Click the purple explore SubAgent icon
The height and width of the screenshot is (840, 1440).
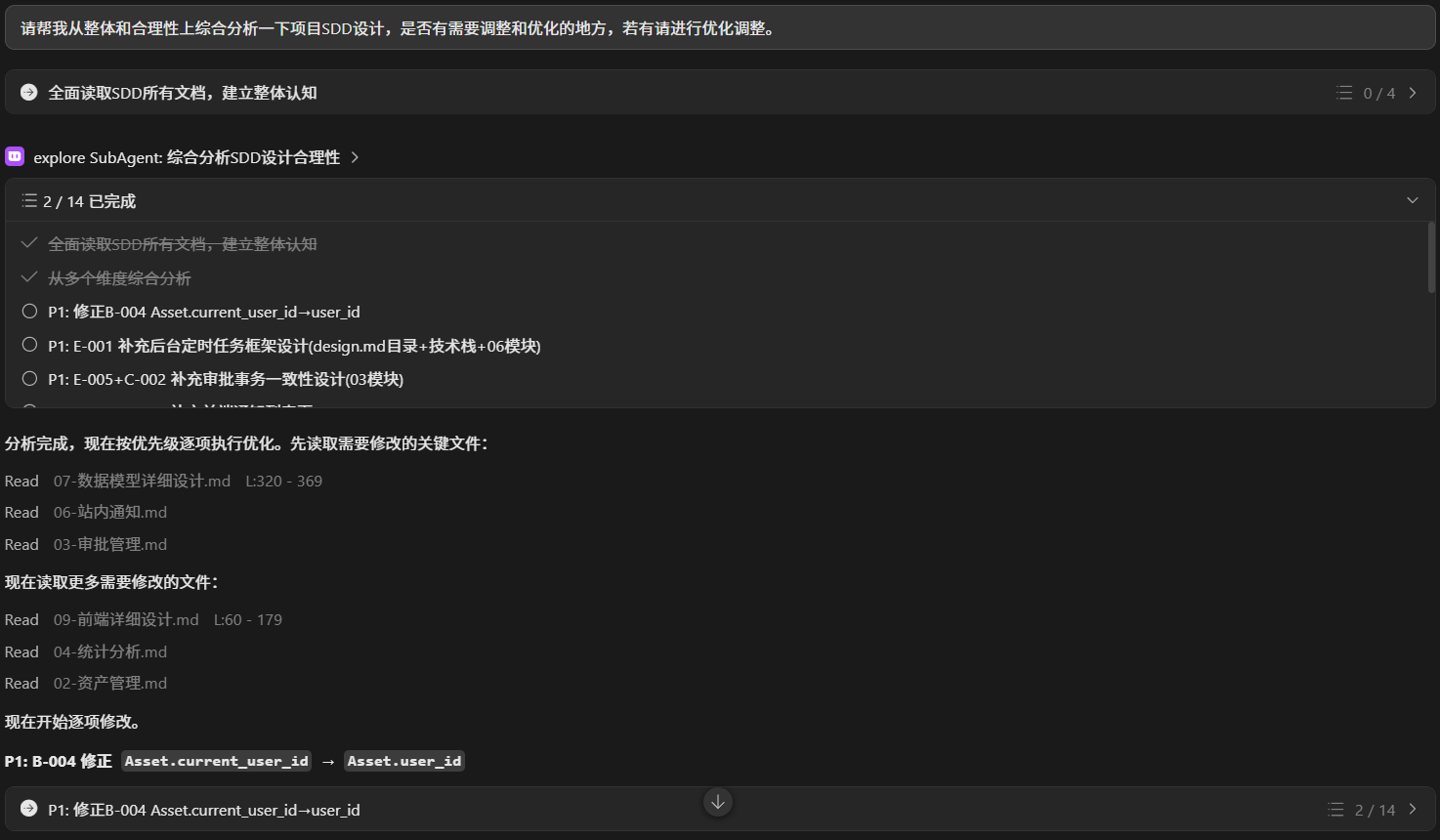[15, 156]
